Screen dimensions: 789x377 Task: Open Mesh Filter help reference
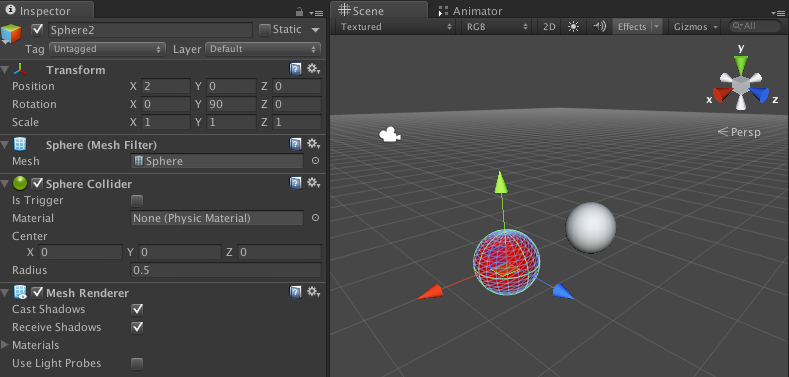click(296, 144)
